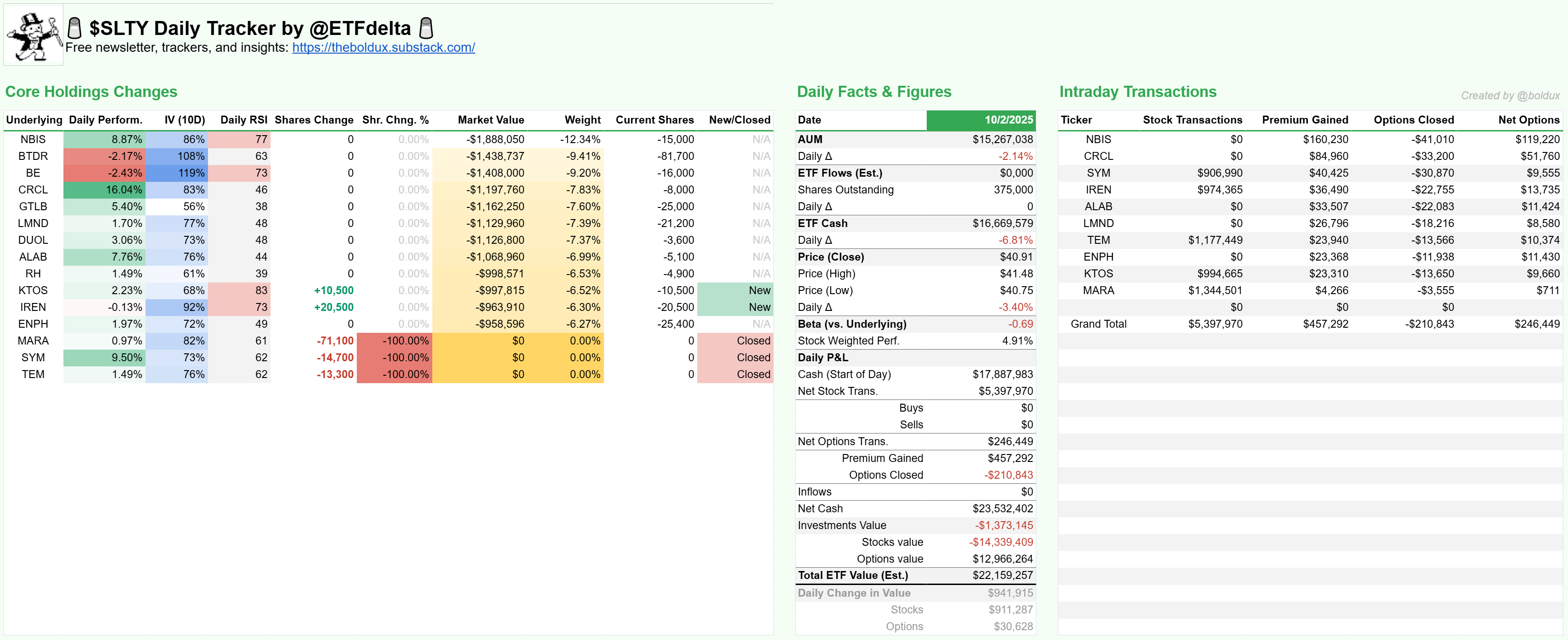
Task: Click the MARA 'Closed' status cell
Action: pos(735,341)
